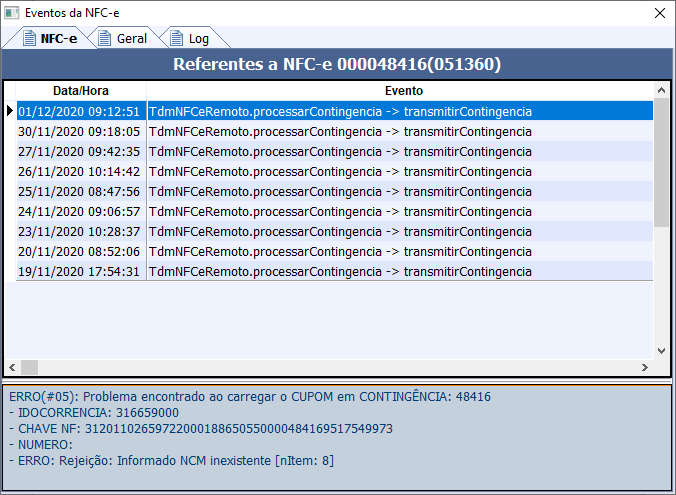Click the vertical scrollbar up arrow
The height and width of the screenshot is (495, 676).
[x=661, y=90]
